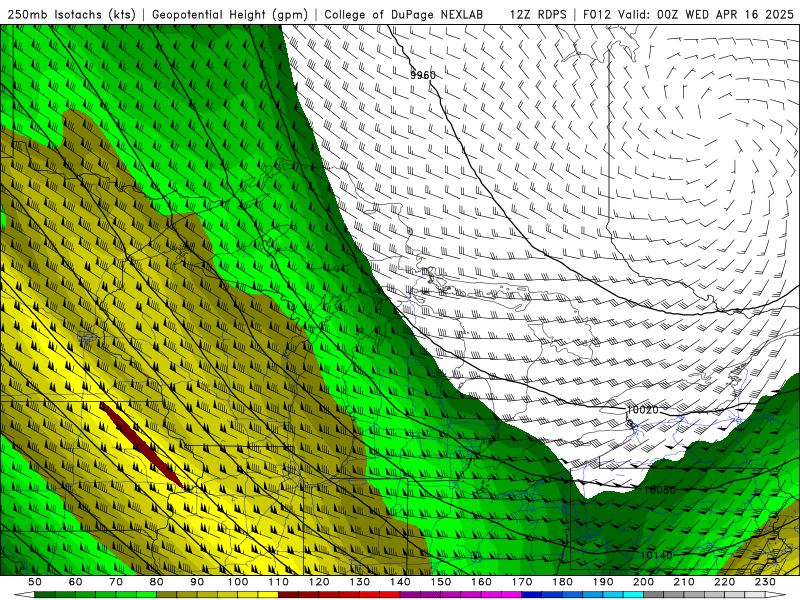Click the magenta segment of the color bar

(x=460, y=595)
